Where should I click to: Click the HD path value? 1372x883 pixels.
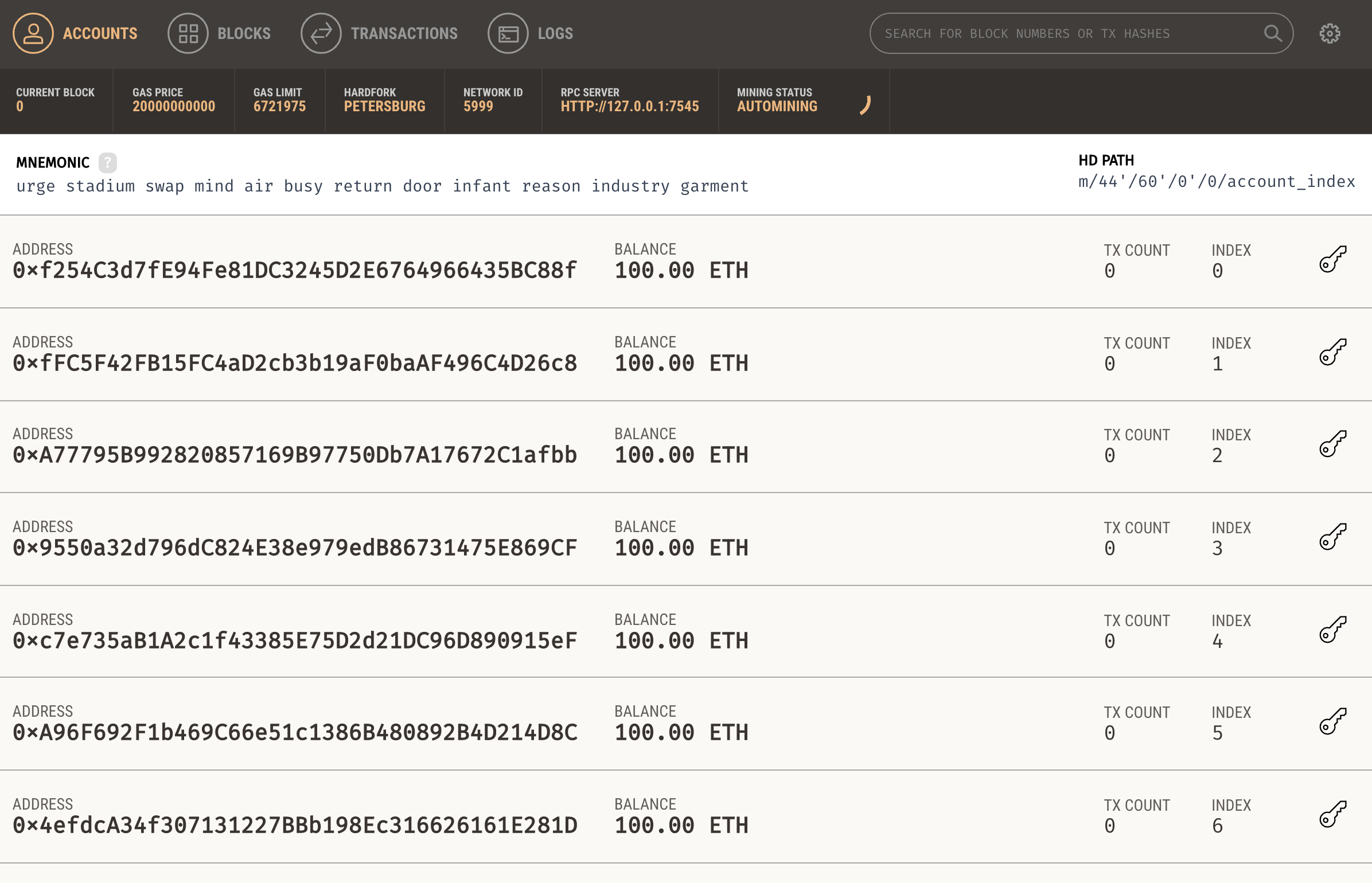click(x=1216, y=182)
